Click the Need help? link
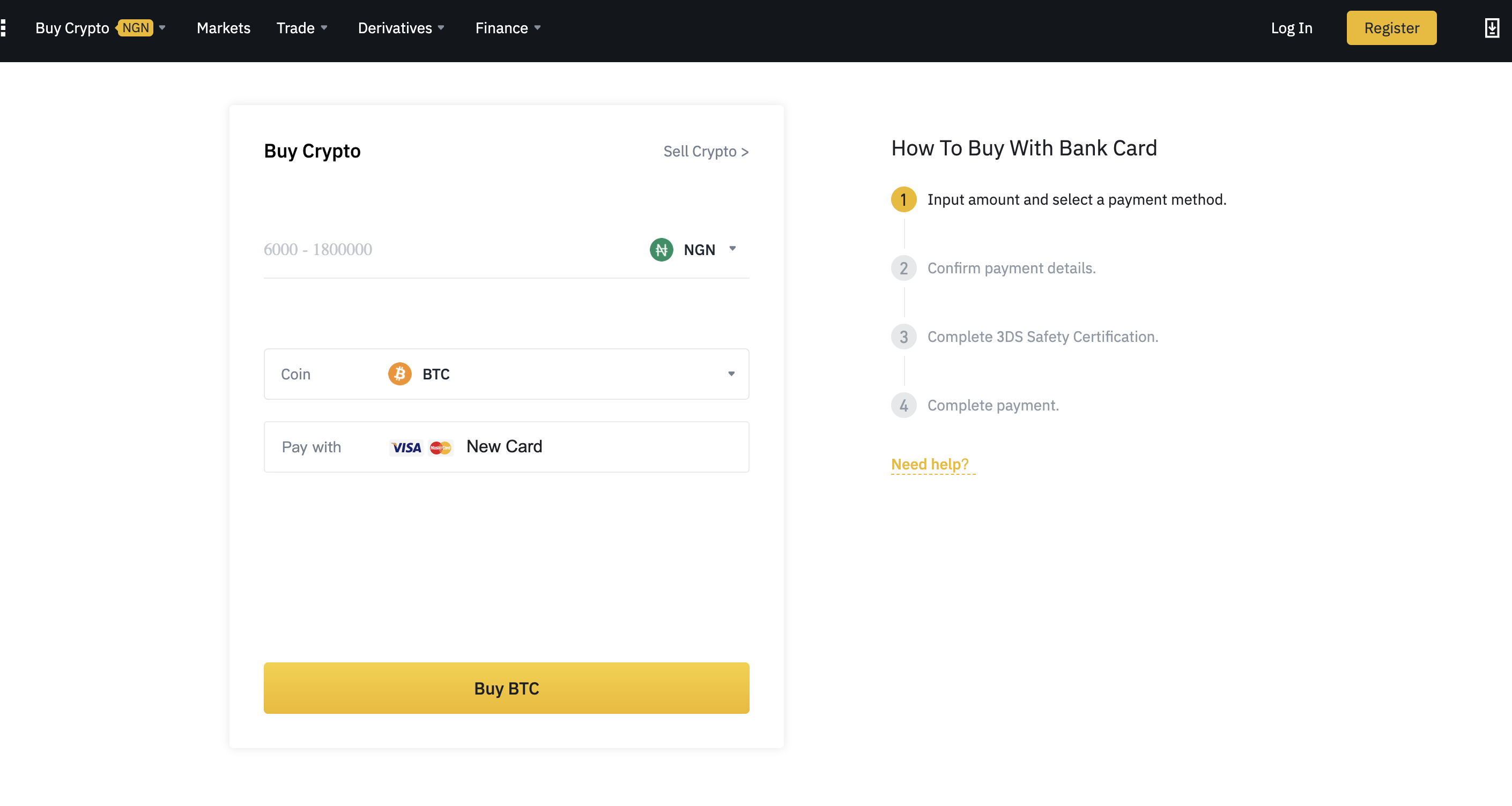Image resolution: width=1512 pixels, height=806 pixels. coord(929,464)
